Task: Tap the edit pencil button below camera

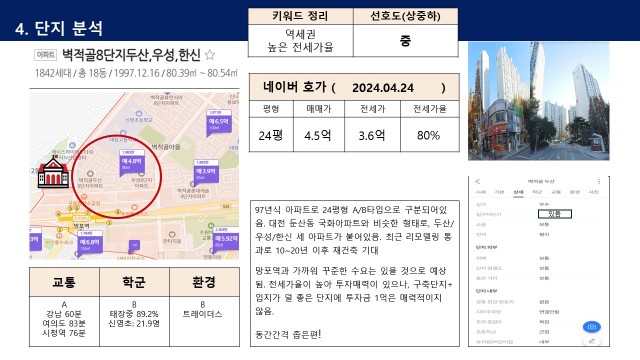Action: [x=591, y=341]
